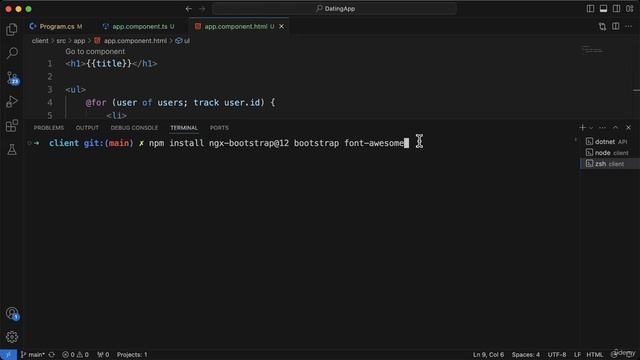Screen dimensions: 640x360
Task: Click code line 1 with h1 title
Action: point(111,64)
